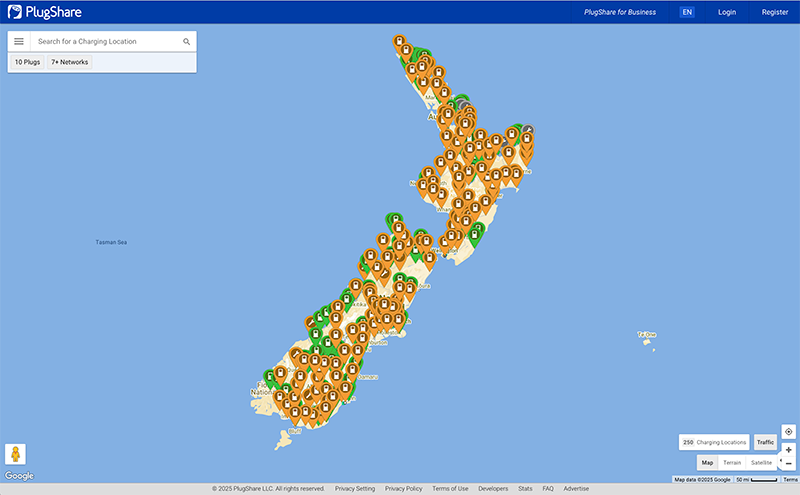Click the 50 mi scale control
This screenshot has width=800, height=495.
coord(757,480)
